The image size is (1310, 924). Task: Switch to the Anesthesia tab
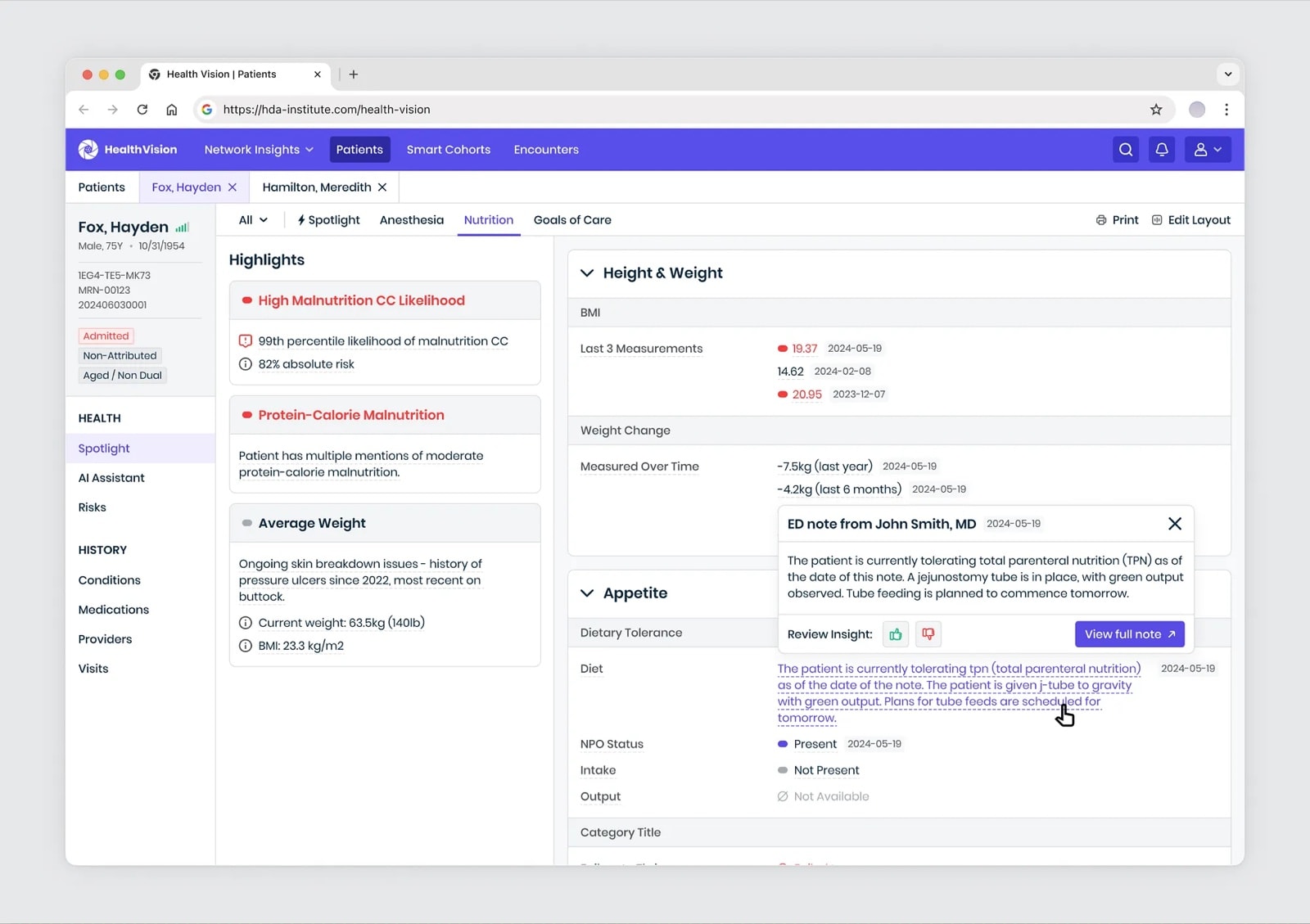[412, 220]
